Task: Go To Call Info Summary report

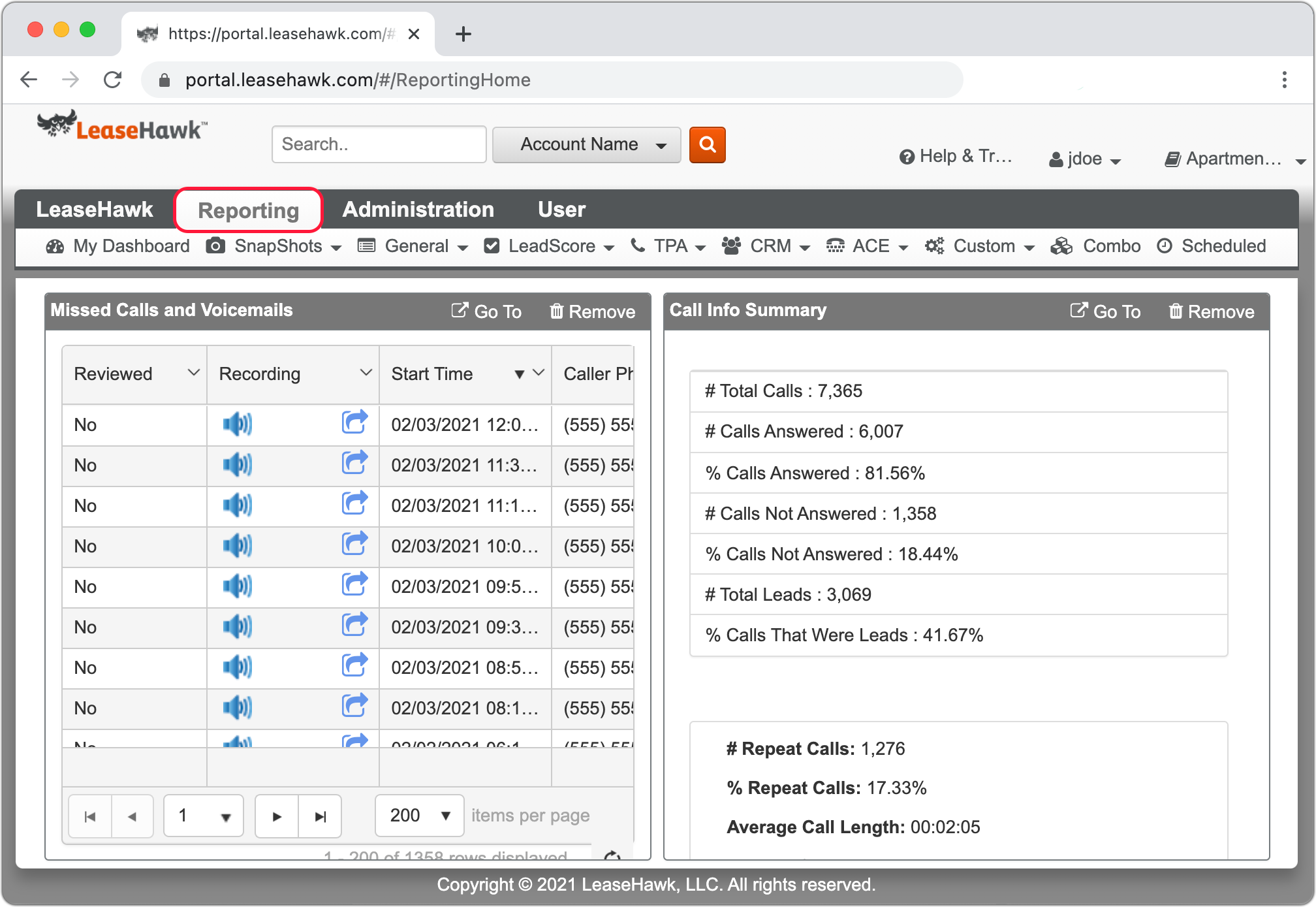Action: [x=1105, y=311]
